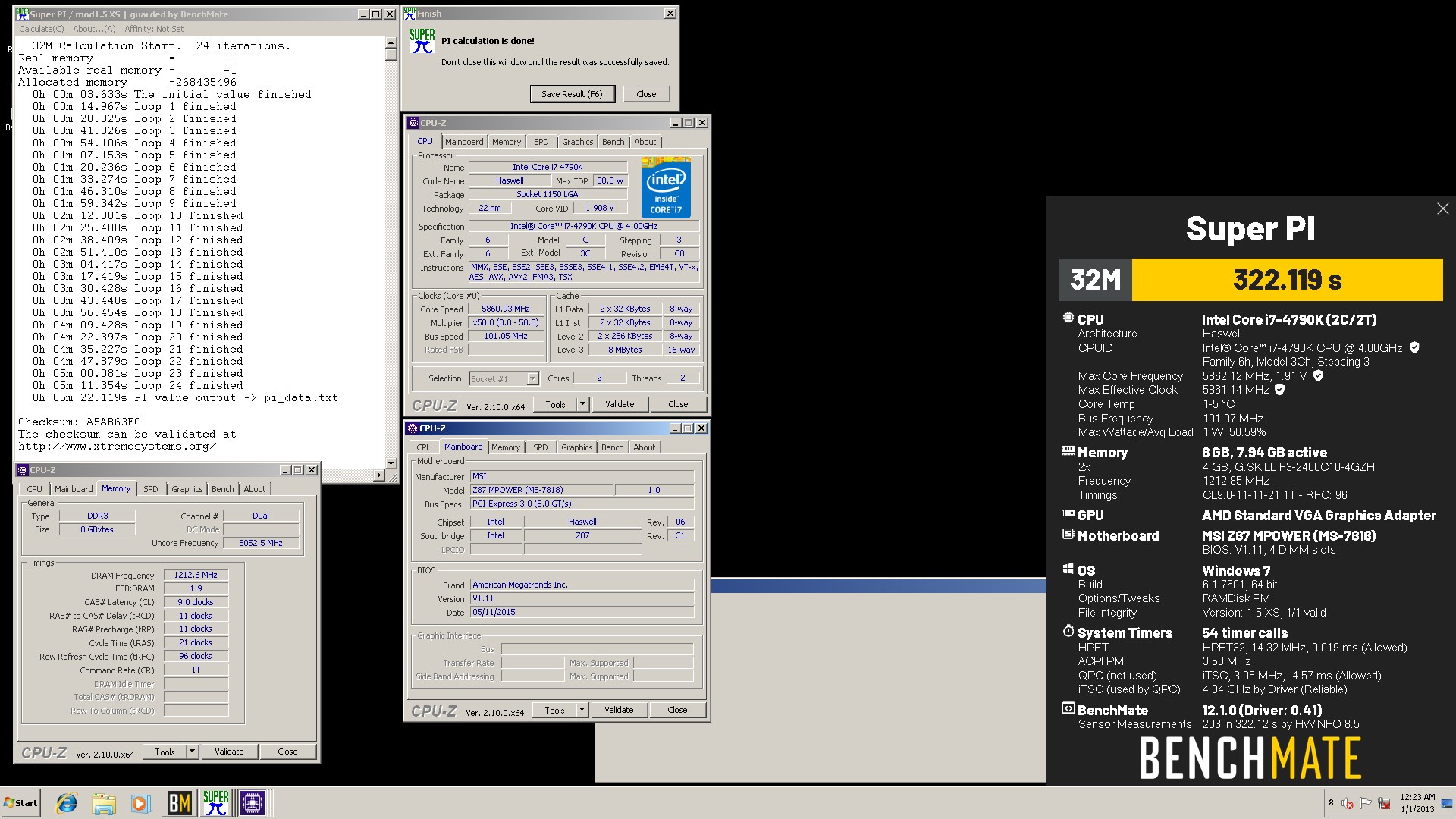The image size is (1456, 819).
Task: Click Close in CPU-Z CPU window
Action: pos(678,405)
